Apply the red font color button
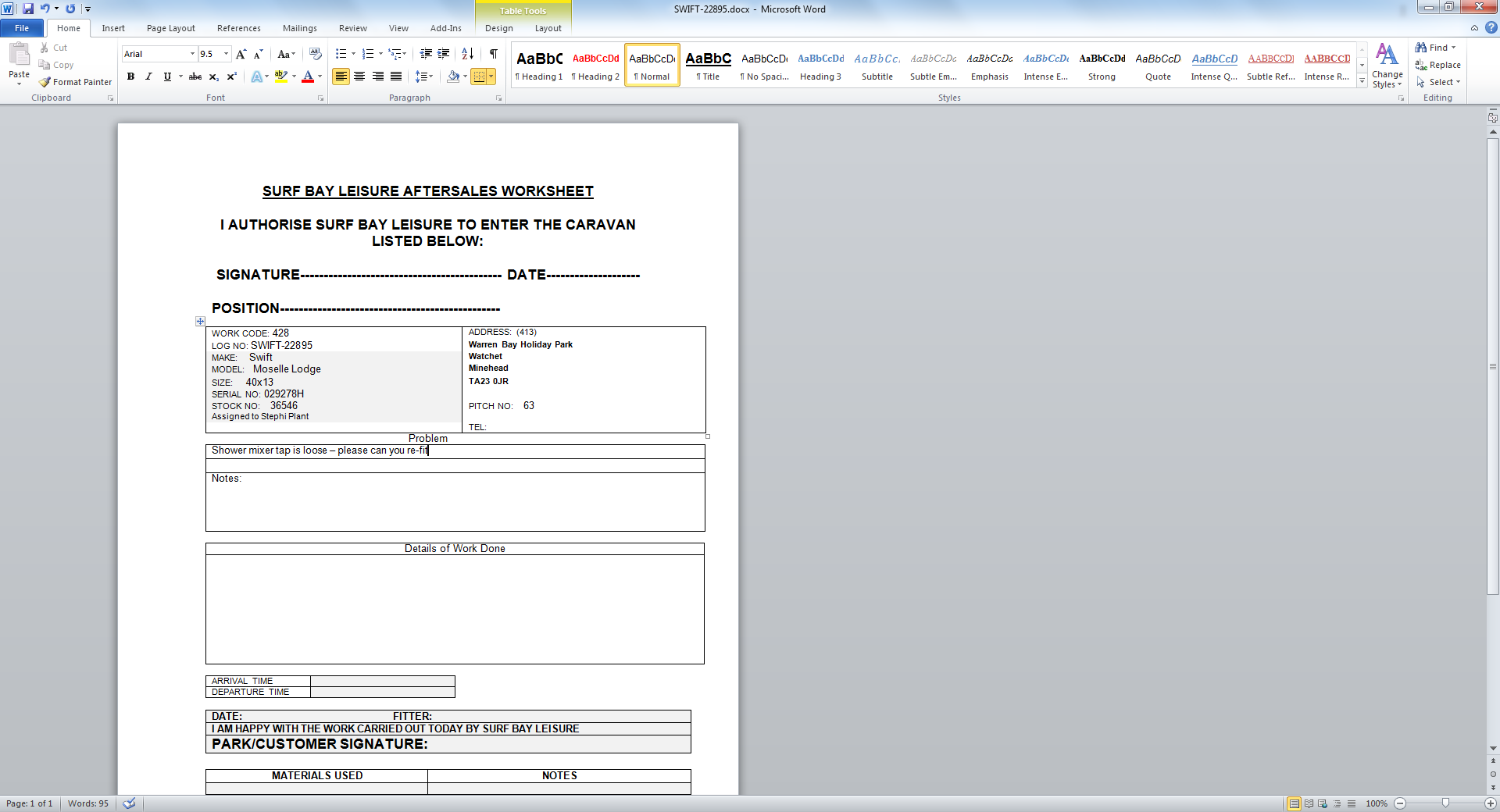Viewport: 1500px width, 812px height. coord(308,77)
